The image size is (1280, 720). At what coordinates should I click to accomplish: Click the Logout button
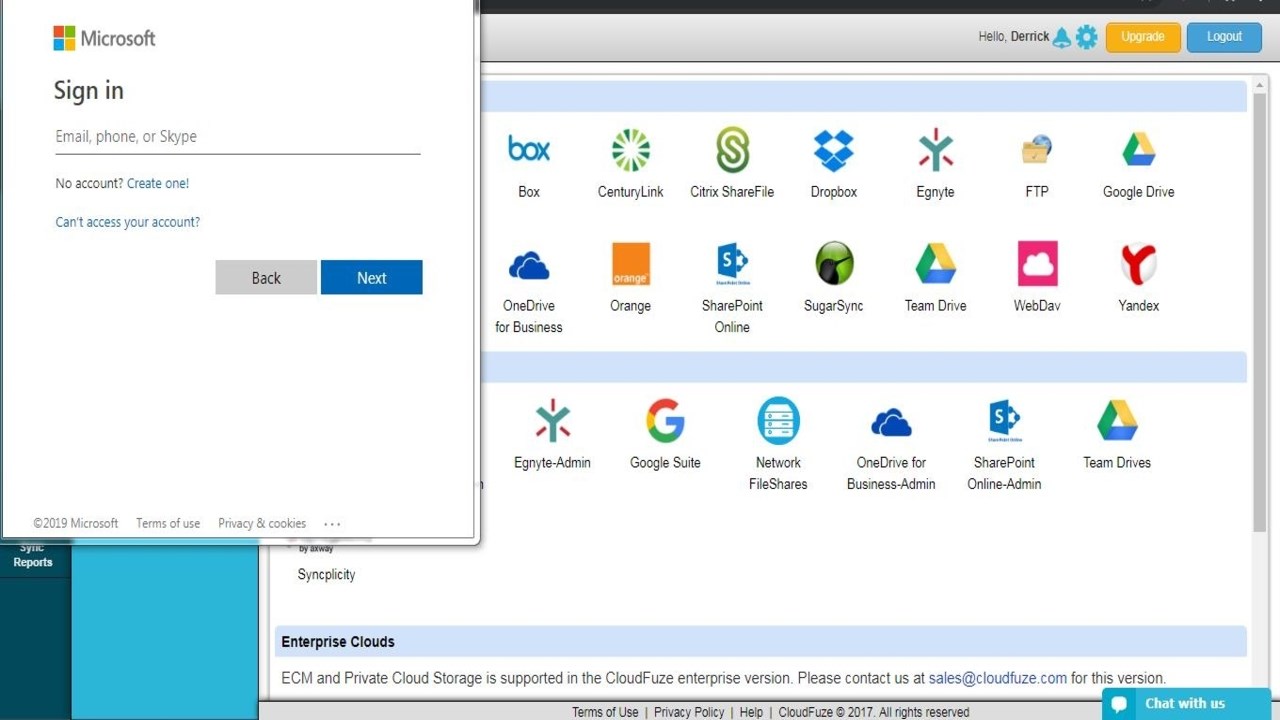click(x=1224, y=37)
